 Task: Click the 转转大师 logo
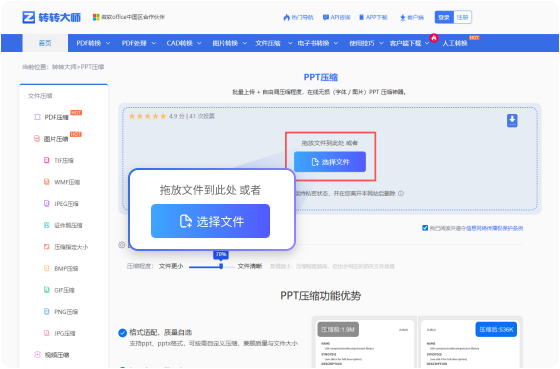(x=51, y=17)
